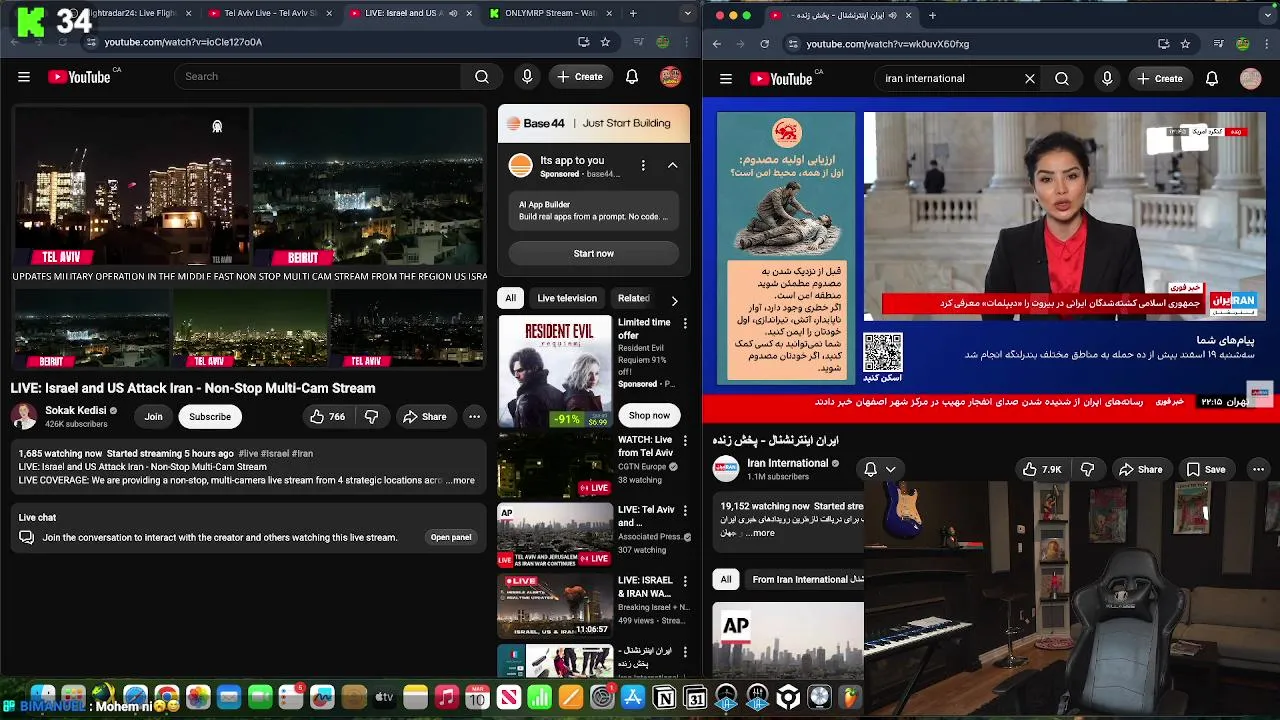Like the Sokak Kedisi stream with 766 likes
This screenshot has height=720, width=1280.
pos(328,417)
